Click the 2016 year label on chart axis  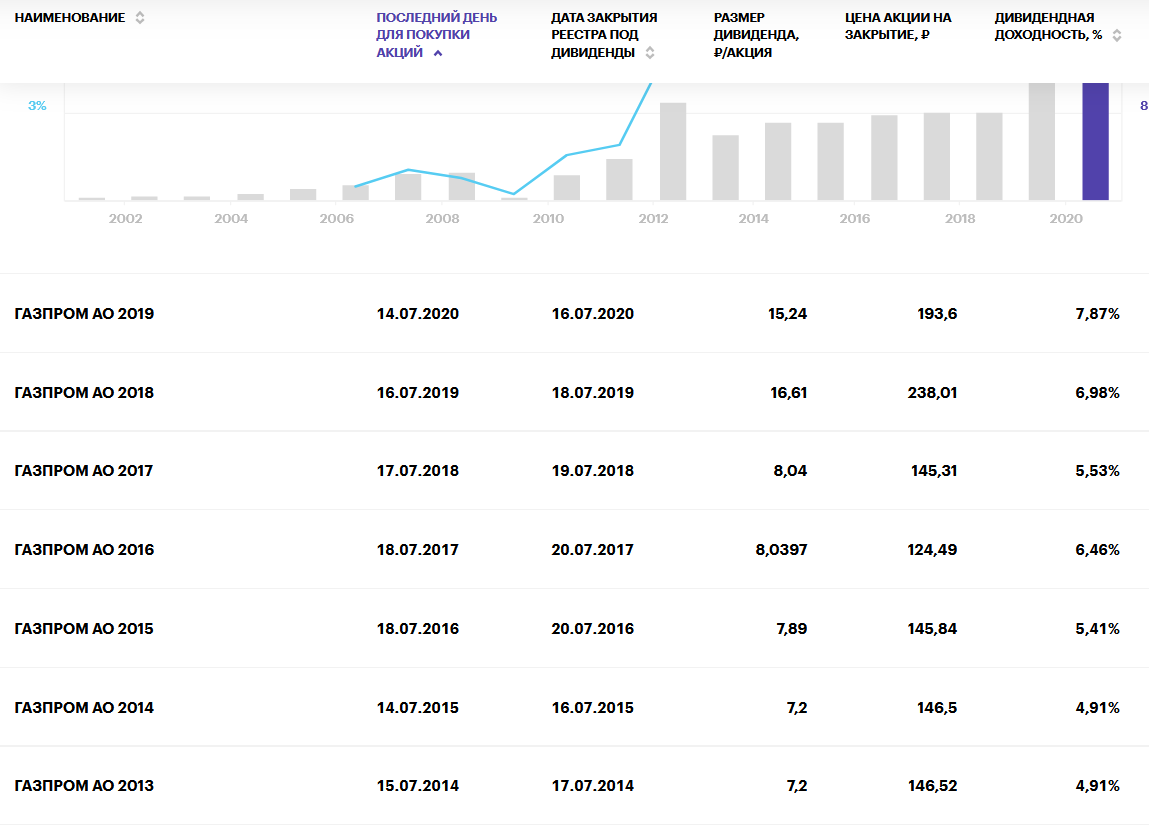click(x=854, y=218)
